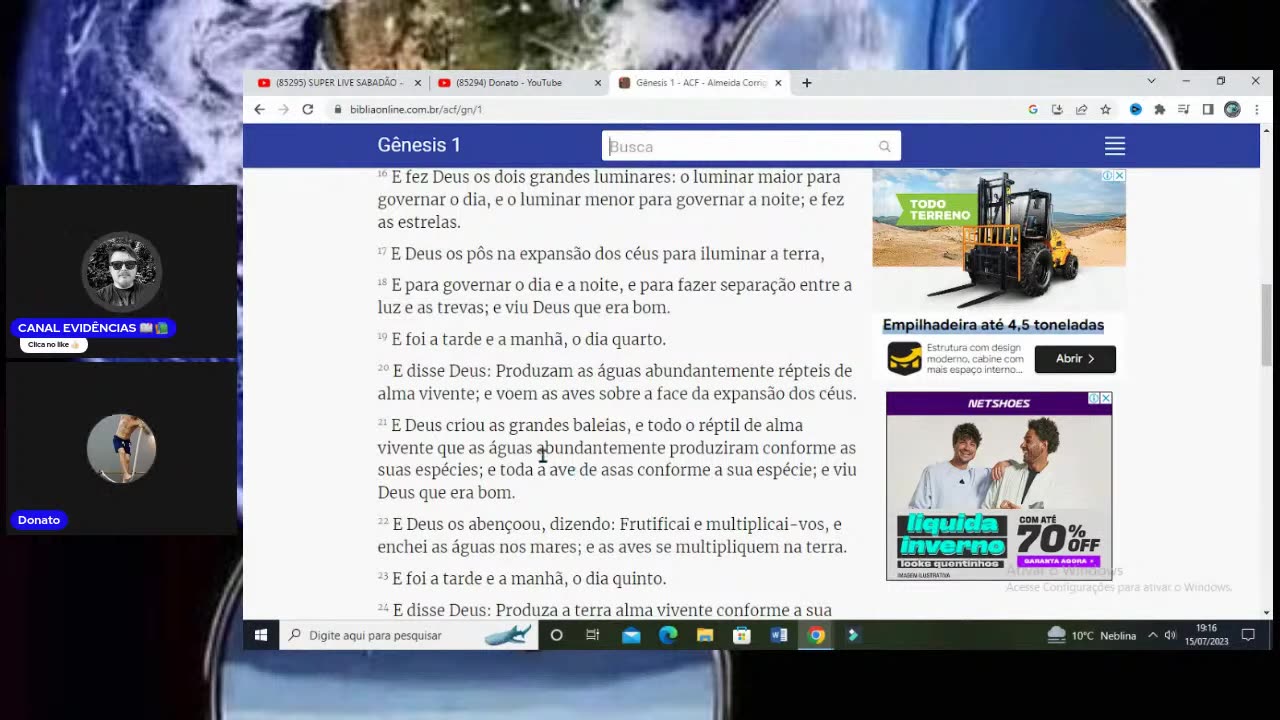Switch to Donato - YouTube tab
Image resolution: width=1280 pixels, height=720 pixels.
coord(510,83)
